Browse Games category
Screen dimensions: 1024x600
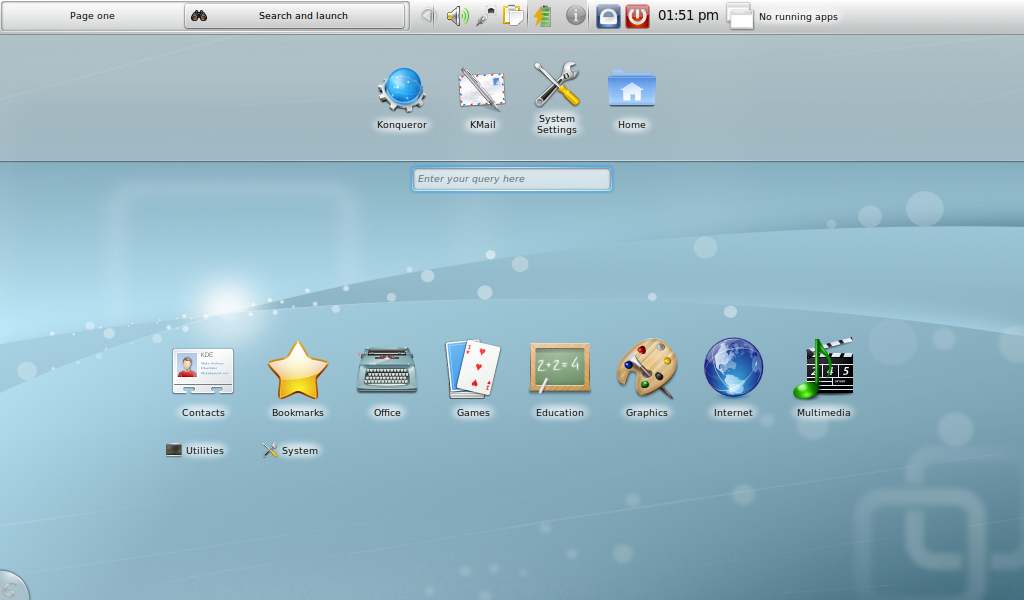pyautogui.click(x=473, y=372)
